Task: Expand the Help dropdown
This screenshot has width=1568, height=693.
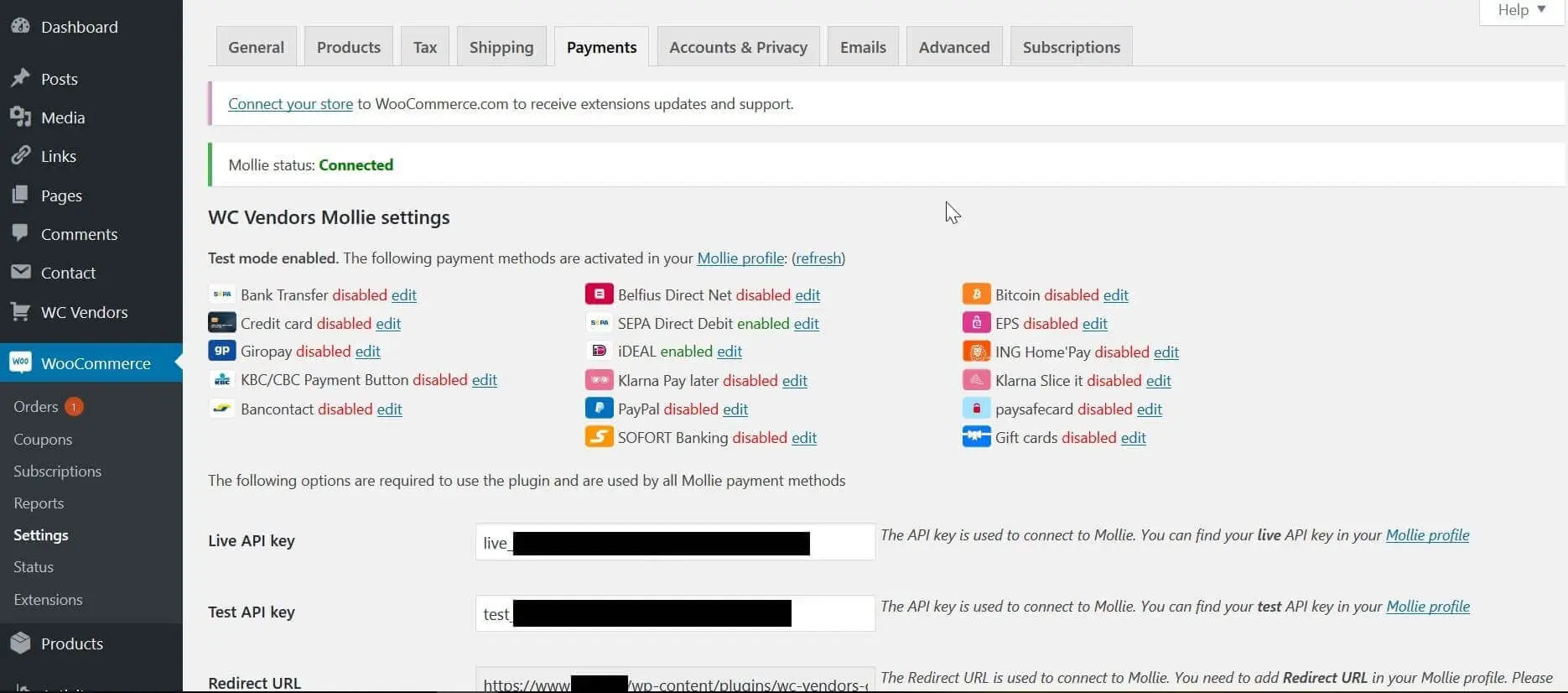Action: 1522,10
